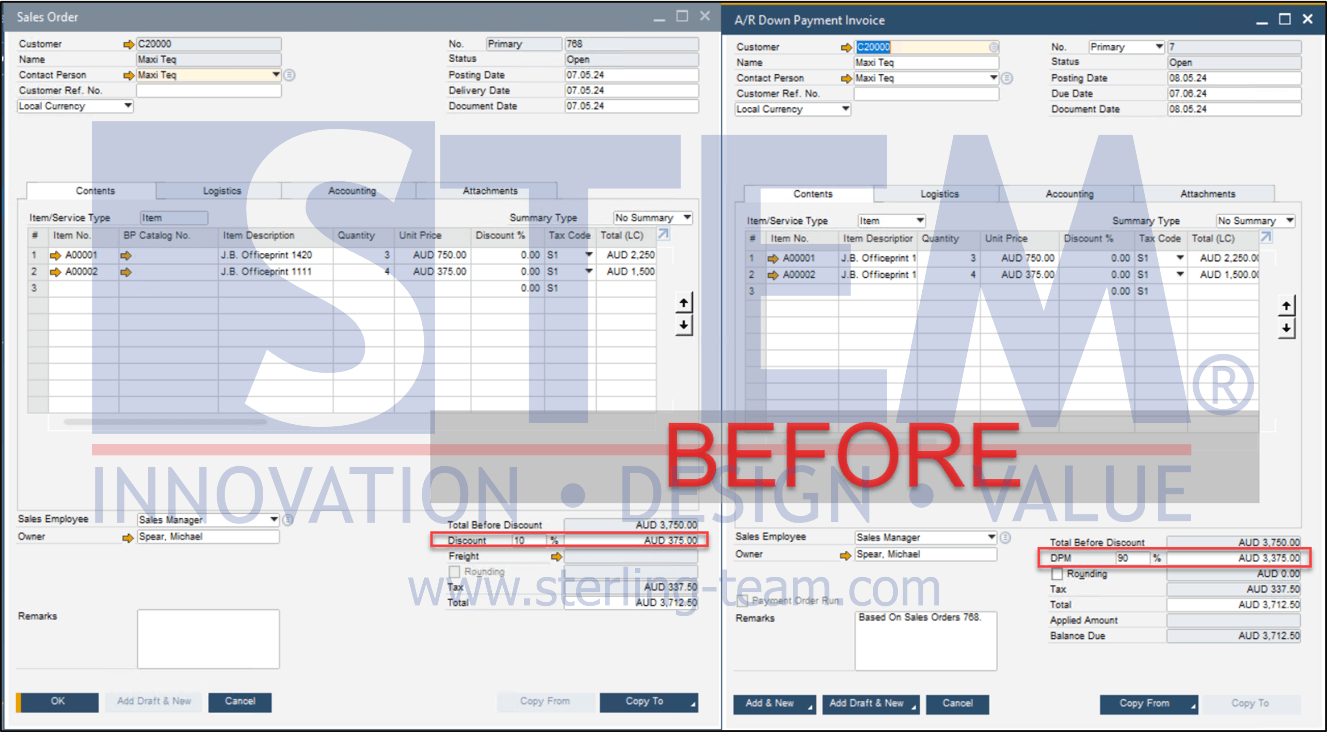Screen dimensions: 1327x732
Task: Move row down in Sales Order
Action: point(684,326)
